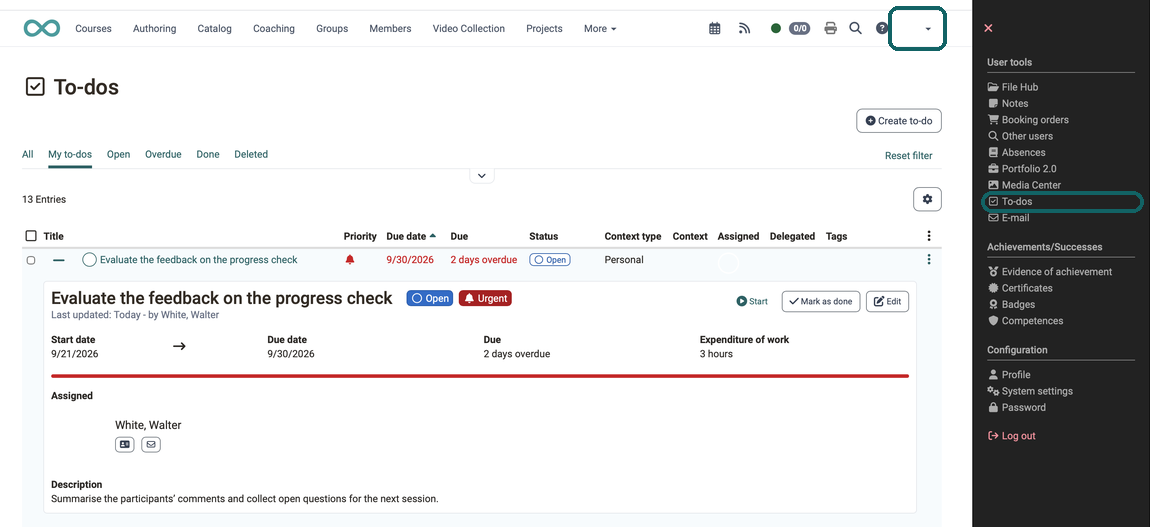Close the user tools side panel
The width and height of the screenshot is (1150, 527).
click(x=988, y=28)
